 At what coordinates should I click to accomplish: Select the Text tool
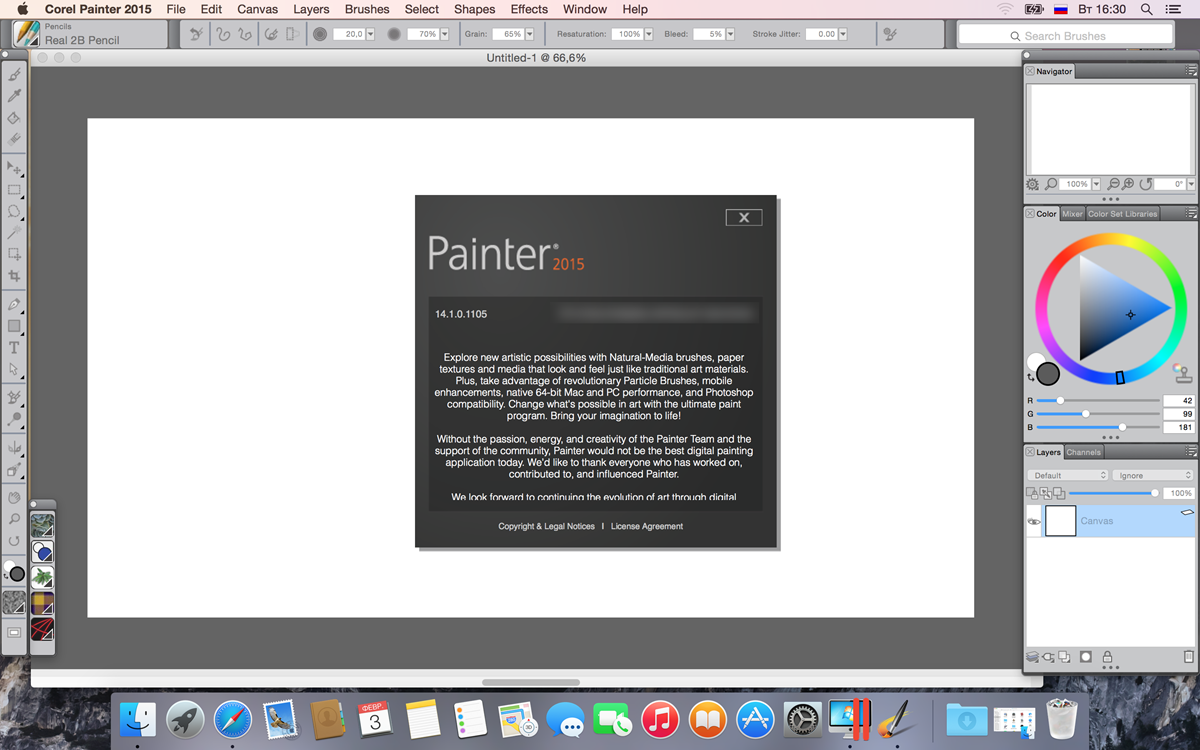(x=14, y=348)
